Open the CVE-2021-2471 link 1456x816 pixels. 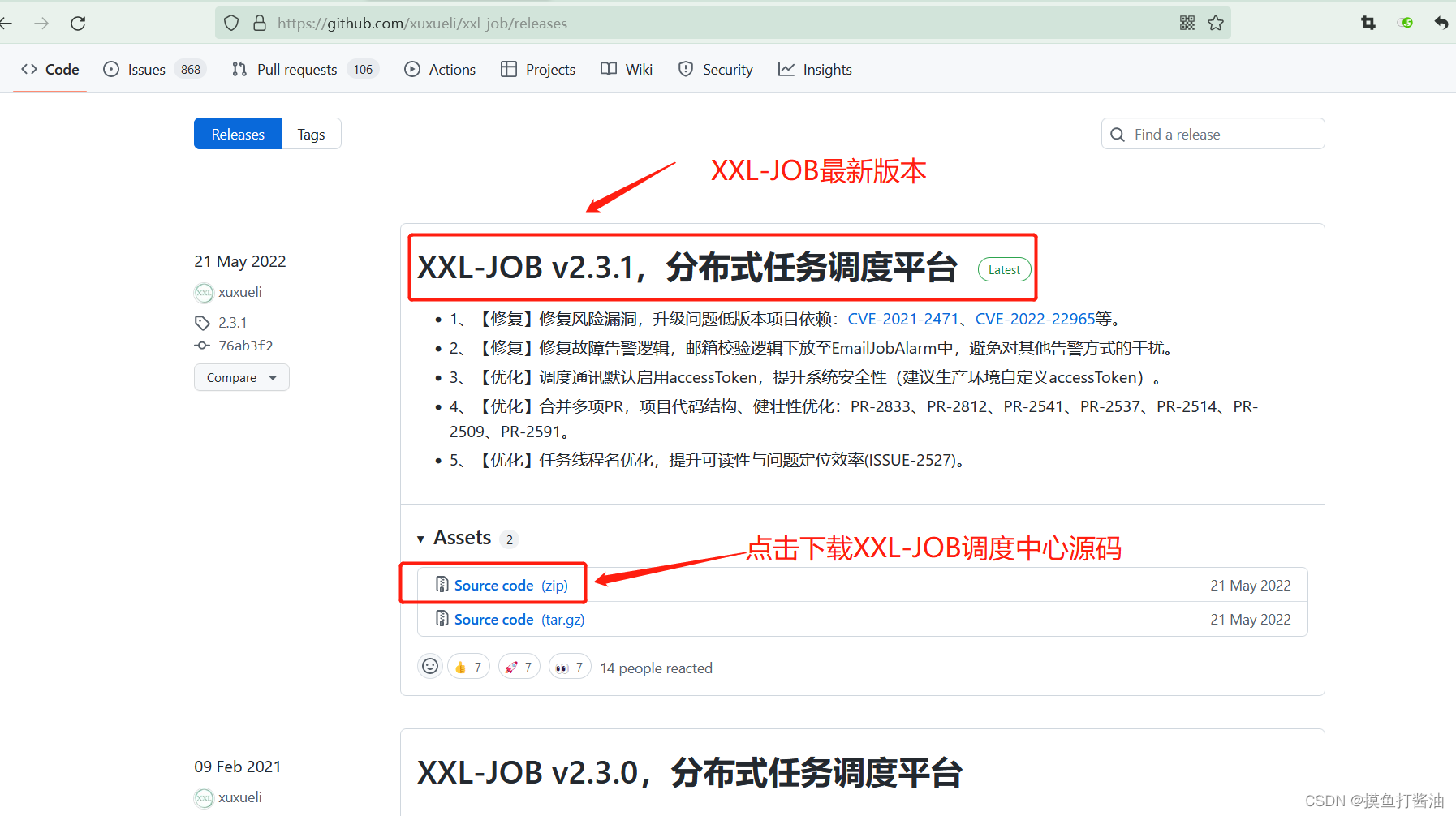[x=903, y=320]
